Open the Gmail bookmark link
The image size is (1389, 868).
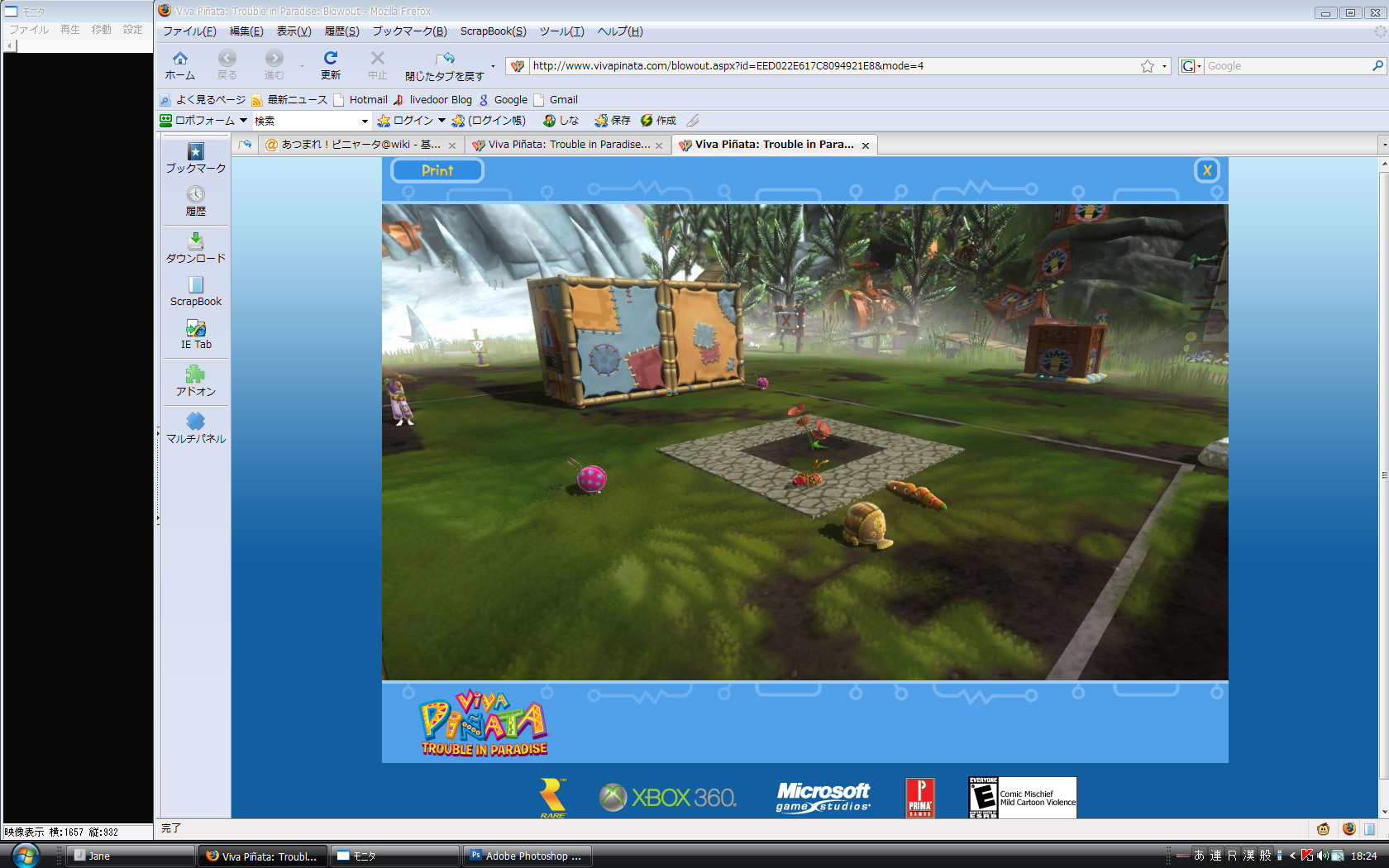click(x=556, y=100)
